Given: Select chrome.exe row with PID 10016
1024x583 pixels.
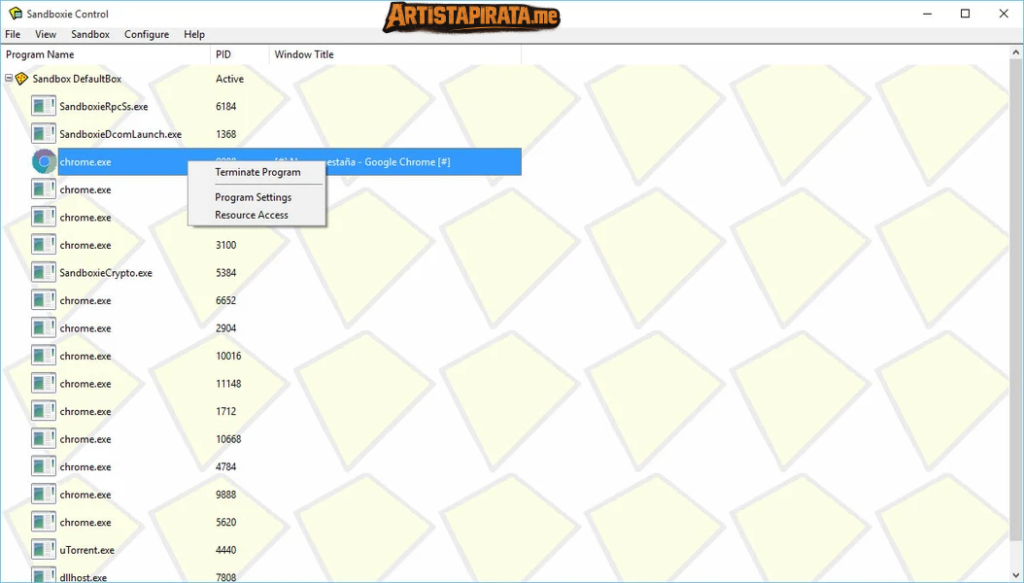Looking at the screenshot, I should click(85, 356).
